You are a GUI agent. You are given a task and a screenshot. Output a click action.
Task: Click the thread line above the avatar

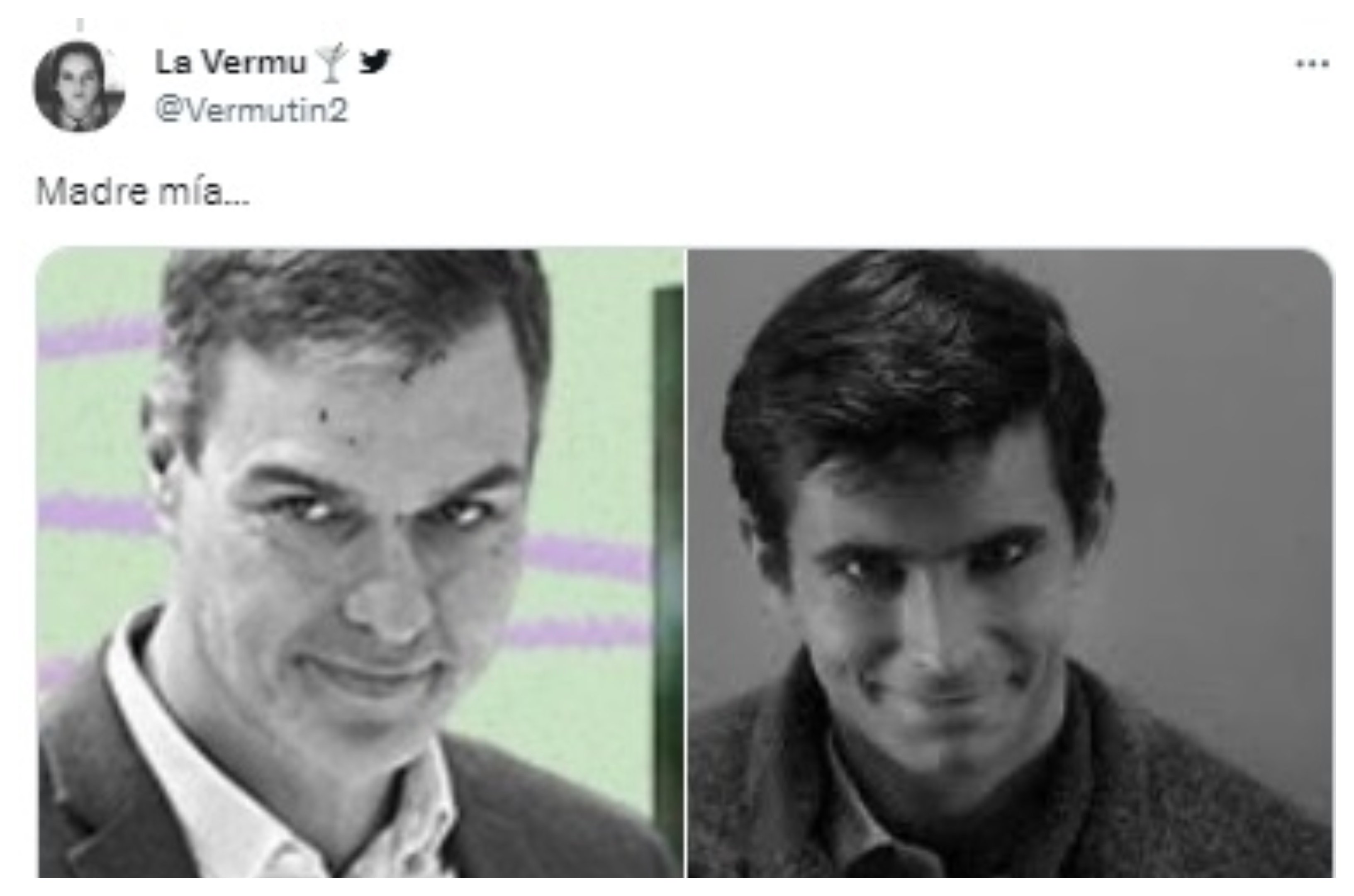[x=80, y=24]
